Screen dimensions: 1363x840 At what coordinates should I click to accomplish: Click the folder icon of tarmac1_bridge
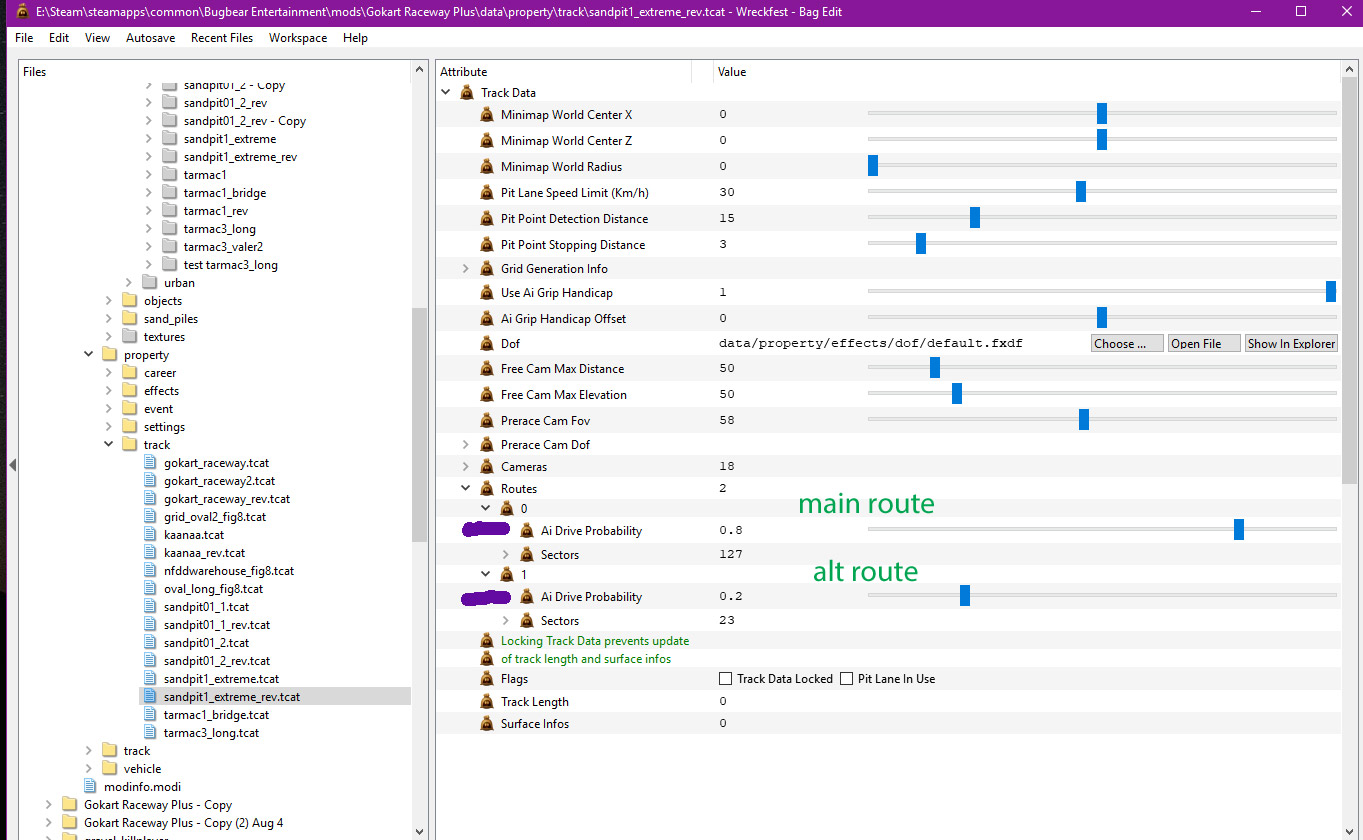click(169, 193)
